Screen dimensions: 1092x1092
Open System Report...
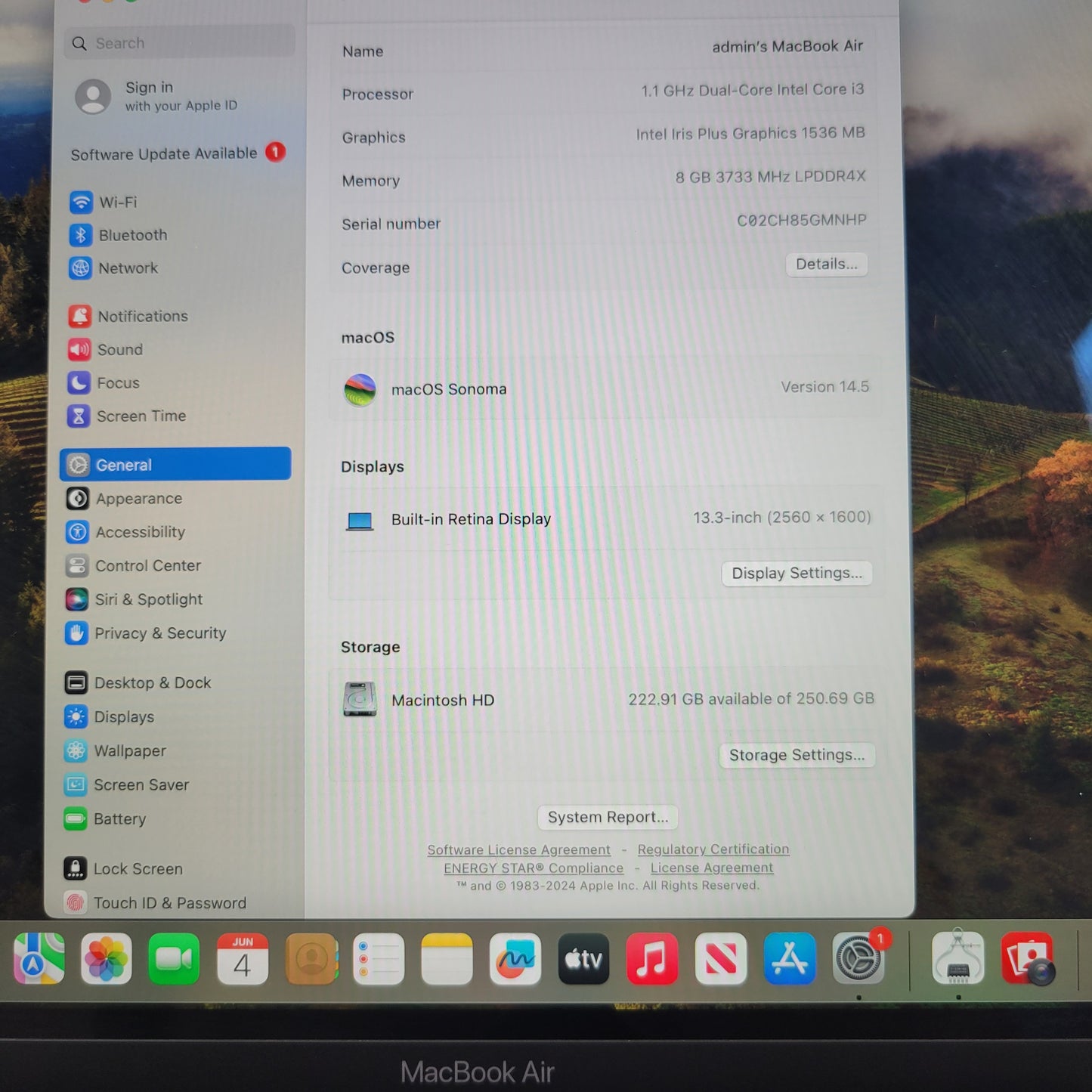coord(608,817)
